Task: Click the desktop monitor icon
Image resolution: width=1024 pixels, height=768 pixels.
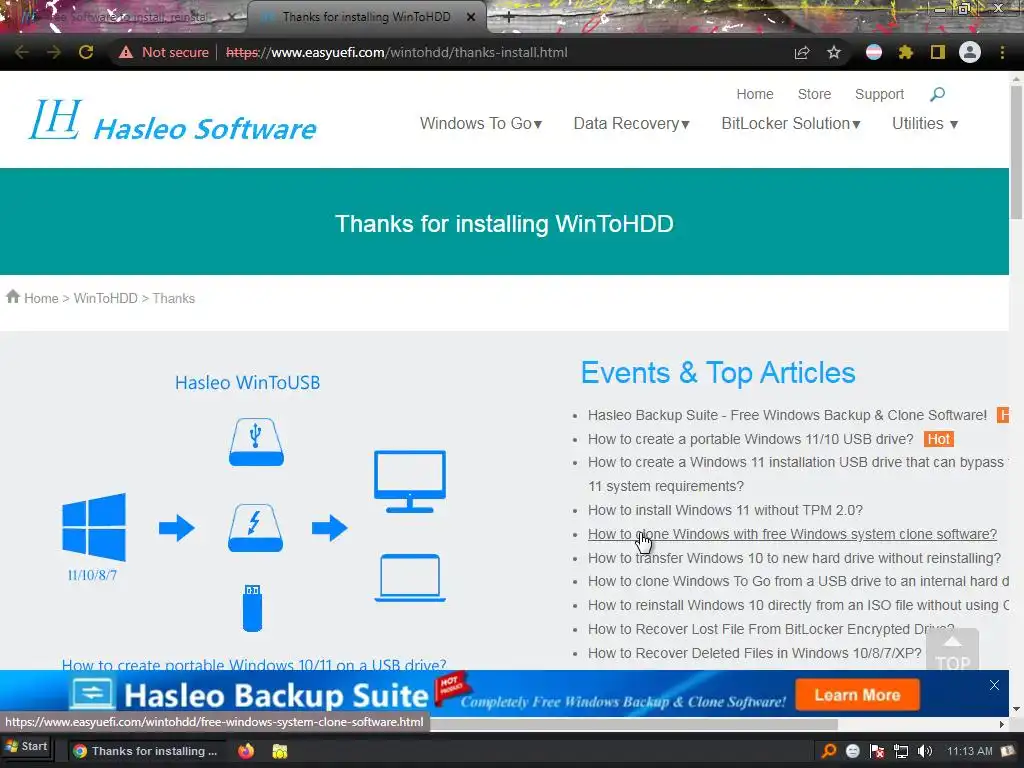Action: (x=409, y=481)
